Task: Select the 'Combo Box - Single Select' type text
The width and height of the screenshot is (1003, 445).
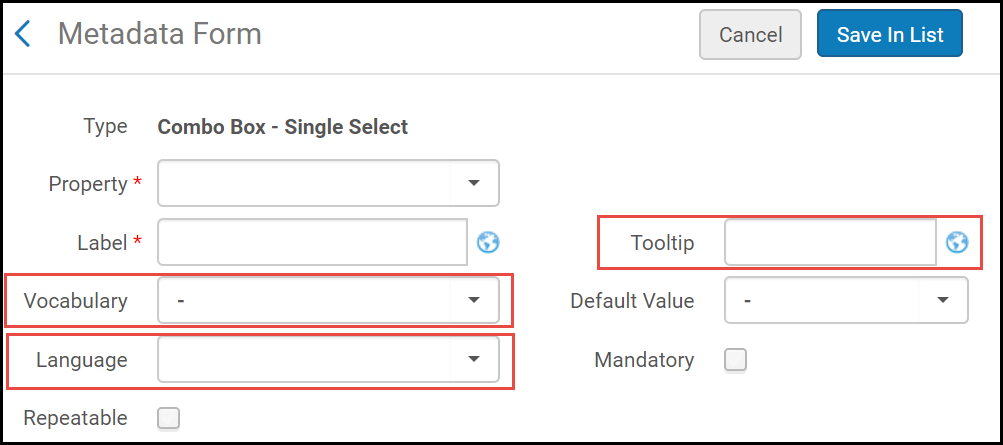Action: pyautogui.click(x=283, y=127)
